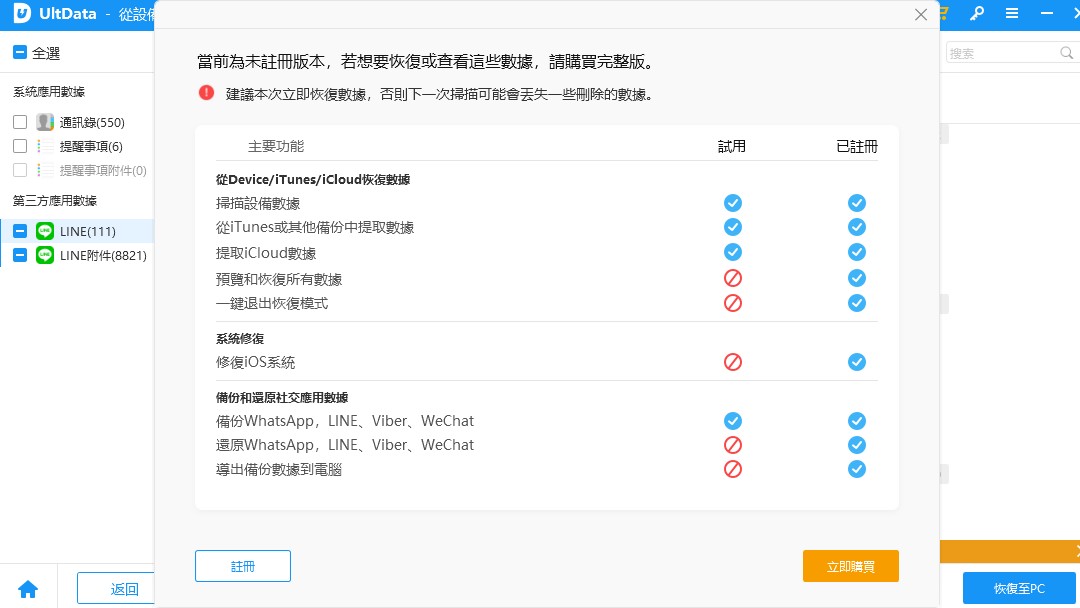Click the 導出備份數據到電腦 feature text
1080x608 pixels.
(x=279, y=470)
